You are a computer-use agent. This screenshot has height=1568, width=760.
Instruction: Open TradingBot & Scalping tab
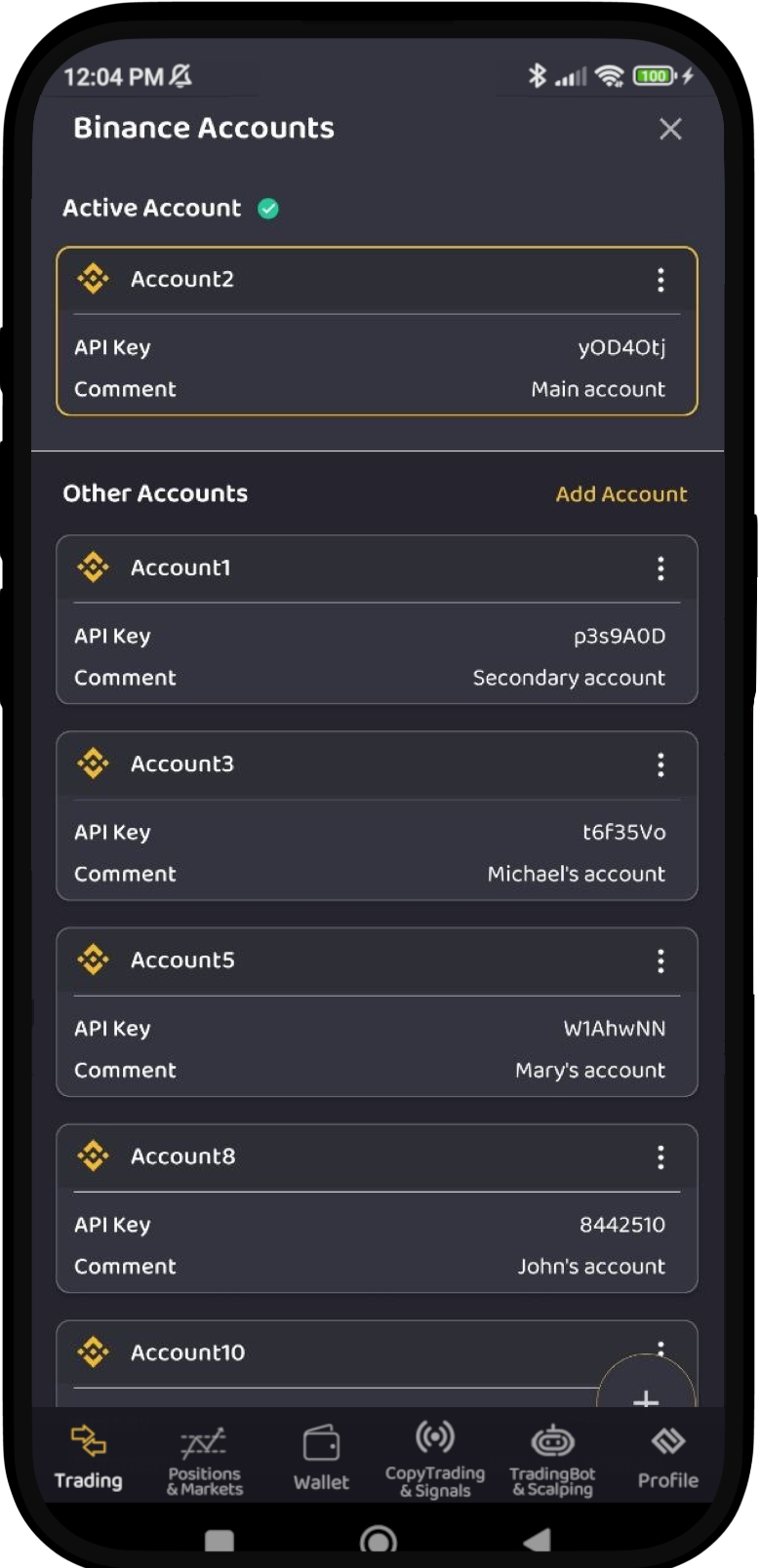coord(552,1460)
